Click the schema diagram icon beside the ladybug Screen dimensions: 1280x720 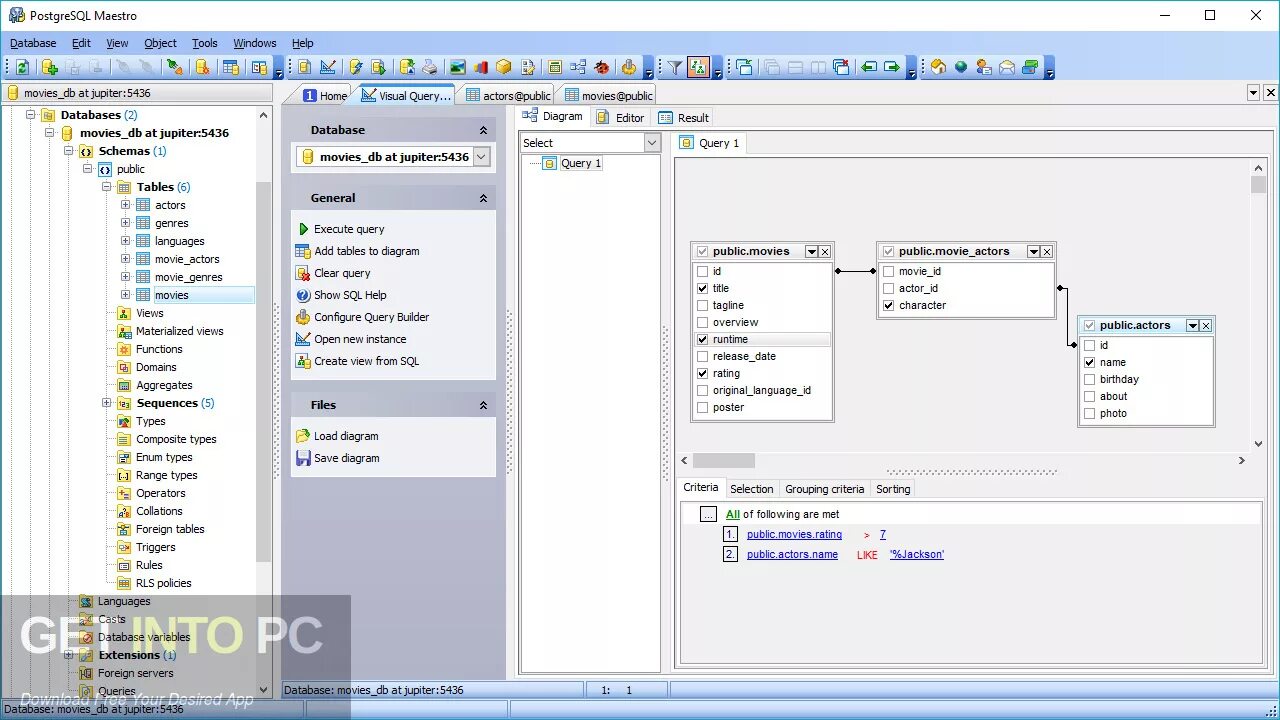[578, 67]
